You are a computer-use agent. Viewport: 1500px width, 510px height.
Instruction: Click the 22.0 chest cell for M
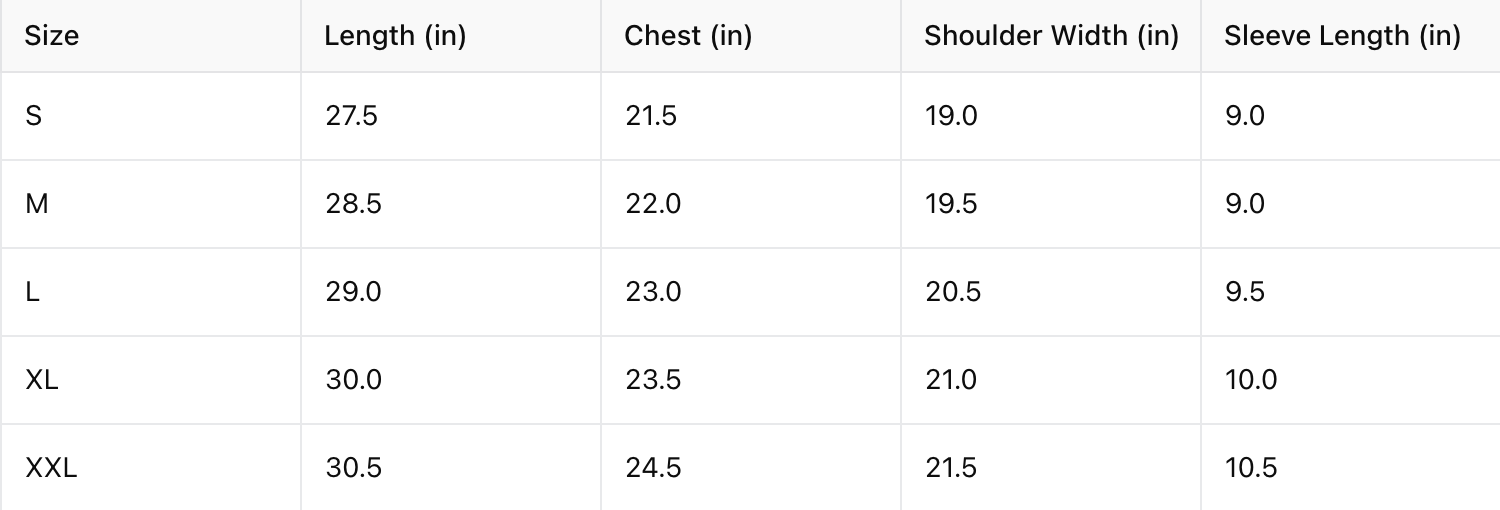pos(652,204)
